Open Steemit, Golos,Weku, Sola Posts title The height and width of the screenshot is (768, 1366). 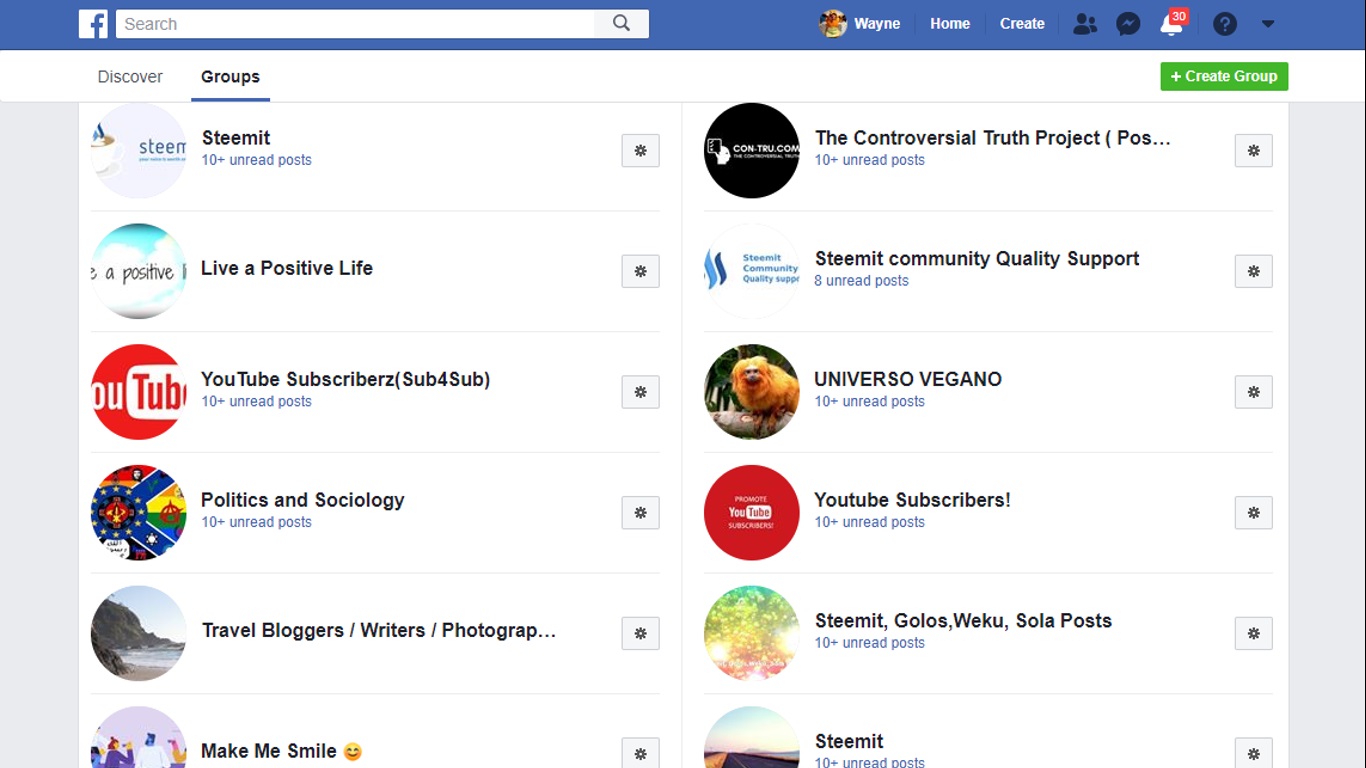[x=963, y=620]
